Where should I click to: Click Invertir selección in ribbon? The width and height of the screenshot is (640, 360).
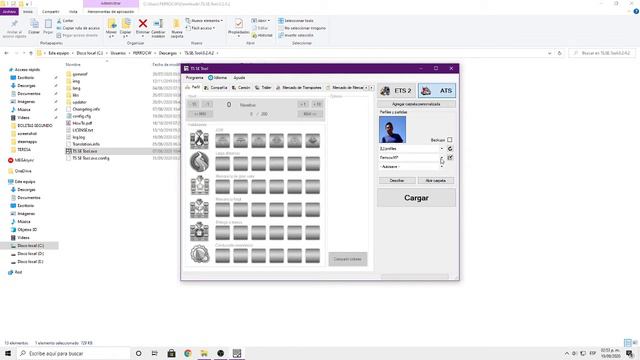[296, 36]
